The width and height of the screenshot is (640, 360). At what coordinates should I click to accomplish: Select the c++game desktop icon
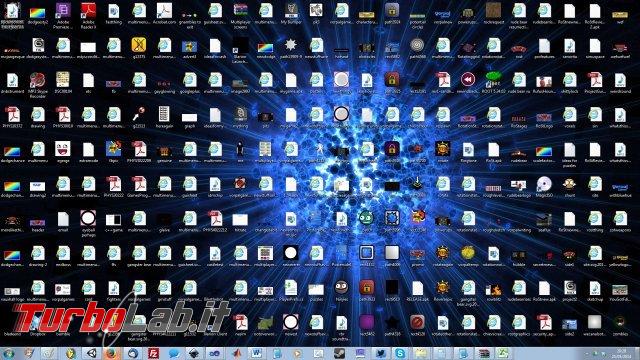coord(113,220)
